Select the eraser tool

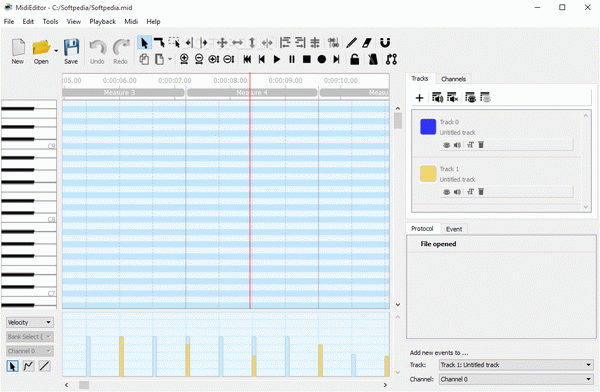click(367, 43)
